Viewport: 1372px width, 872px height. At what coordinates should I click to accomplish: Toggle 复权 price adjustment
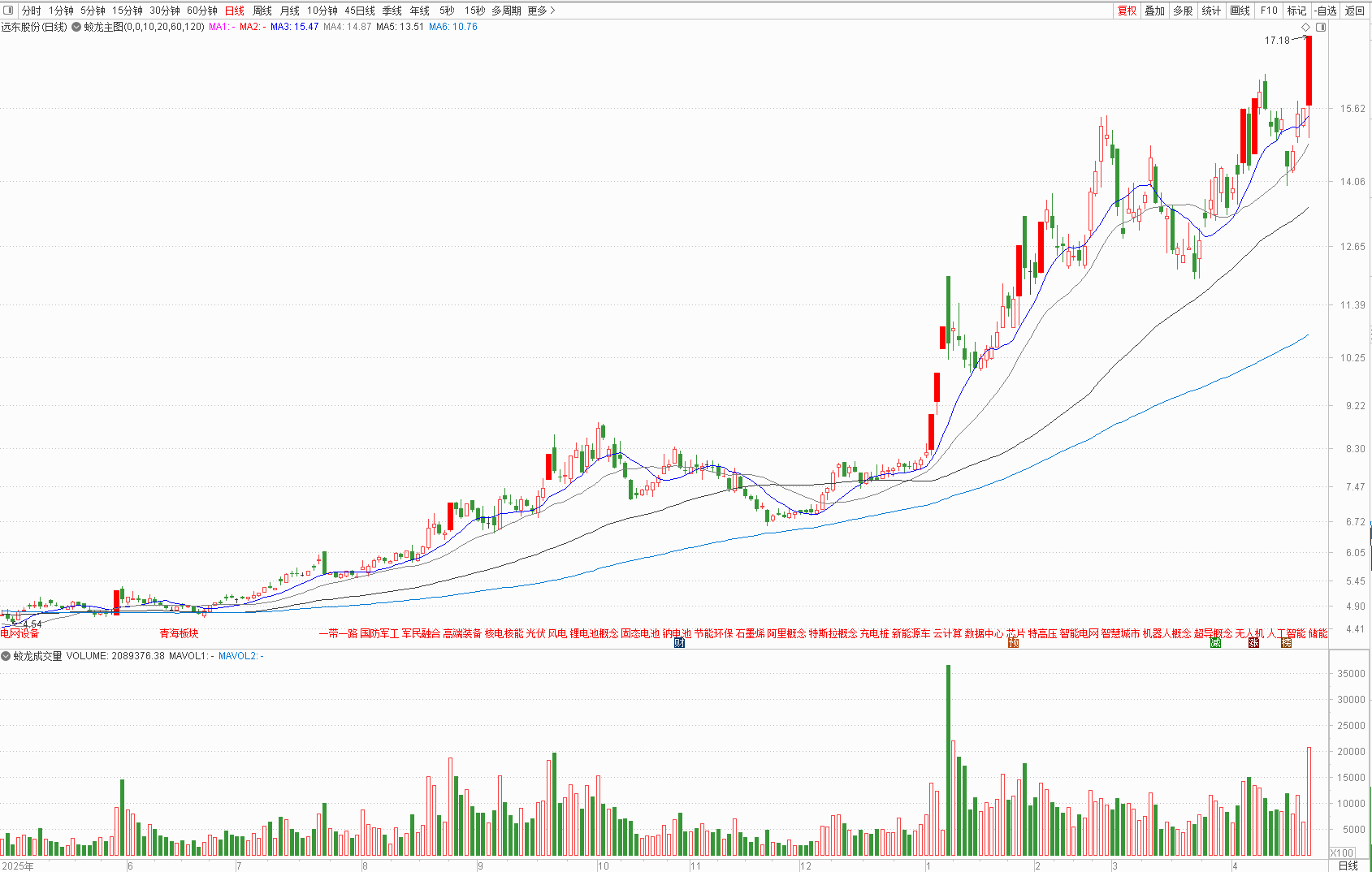(x=1127, y=11)
